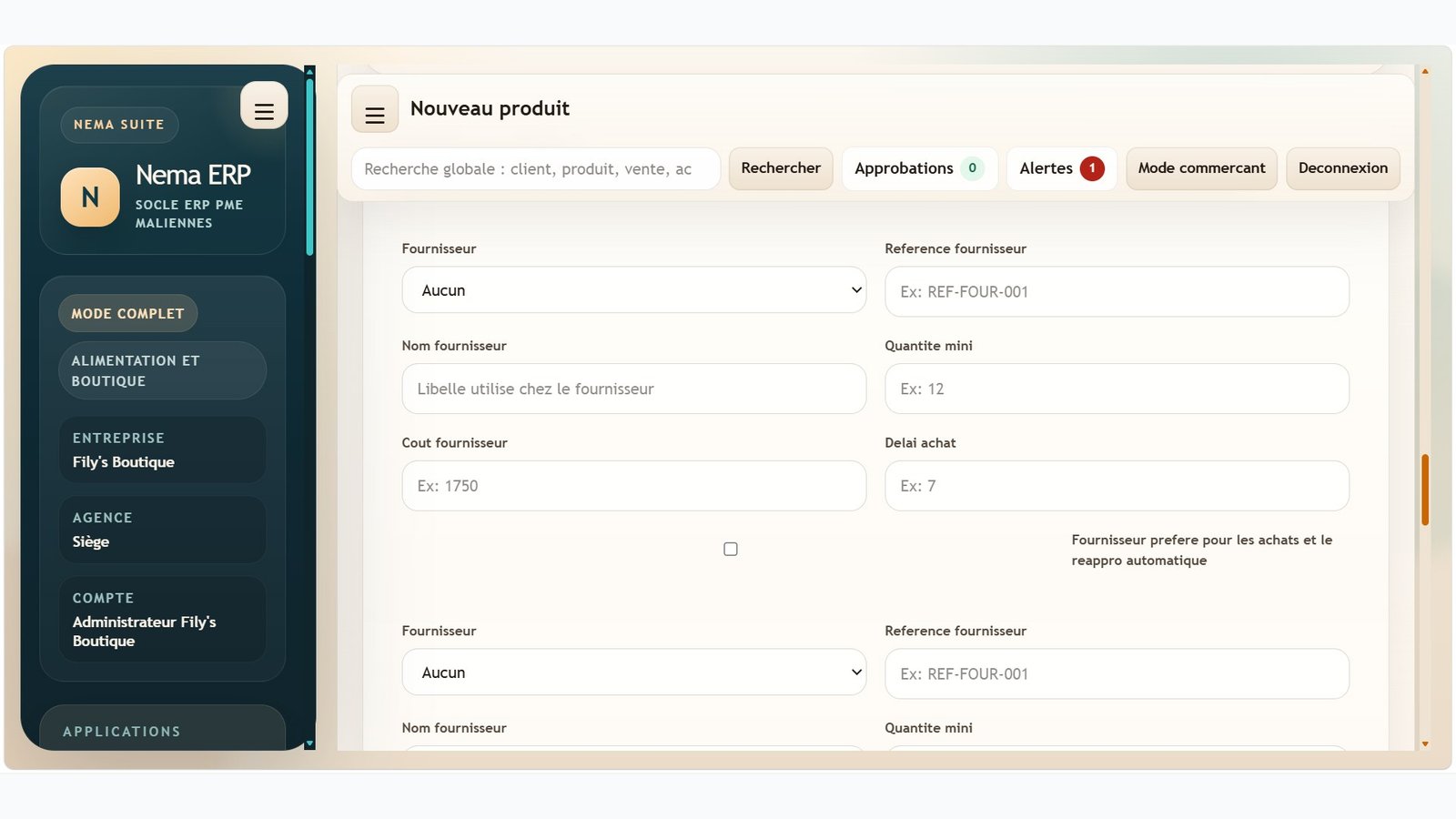Open the second Fournisseur dropdown lower down
The height and width of the screenshot is (819, 1456).
[634, 672]
